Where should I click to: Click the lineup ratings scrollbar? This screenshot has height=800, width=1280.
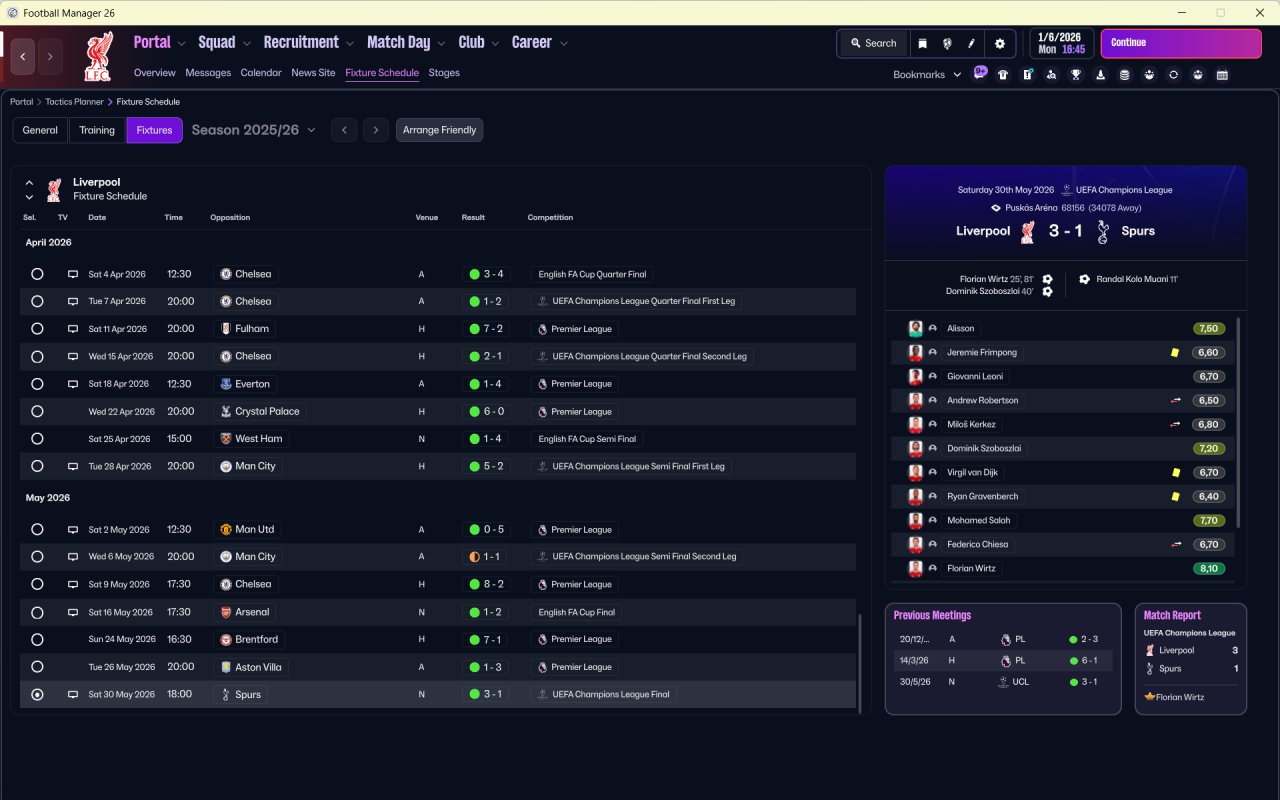click(x=1239, y=423)
